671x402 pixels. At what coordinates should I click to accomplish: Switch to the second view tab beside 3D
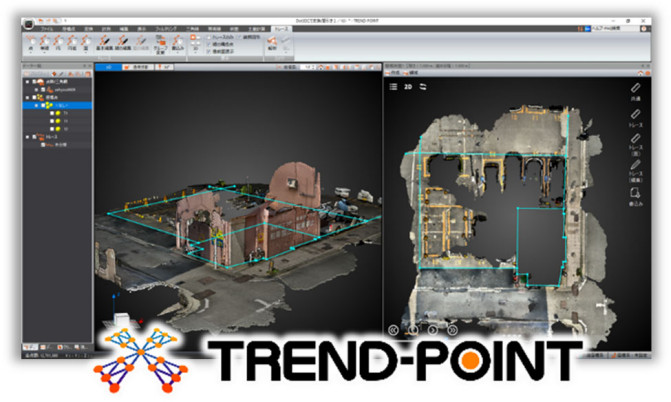click(138, 67)
